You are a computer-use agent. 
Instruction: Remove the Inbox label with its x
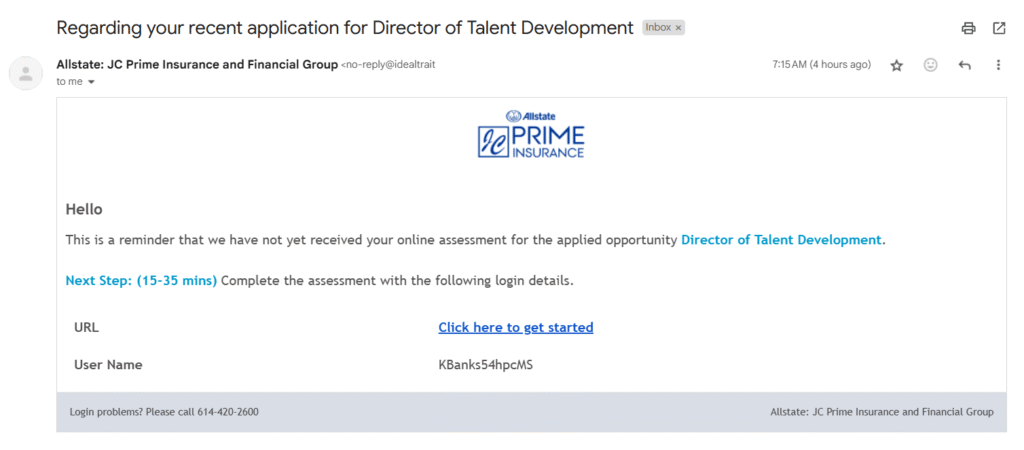678,28
